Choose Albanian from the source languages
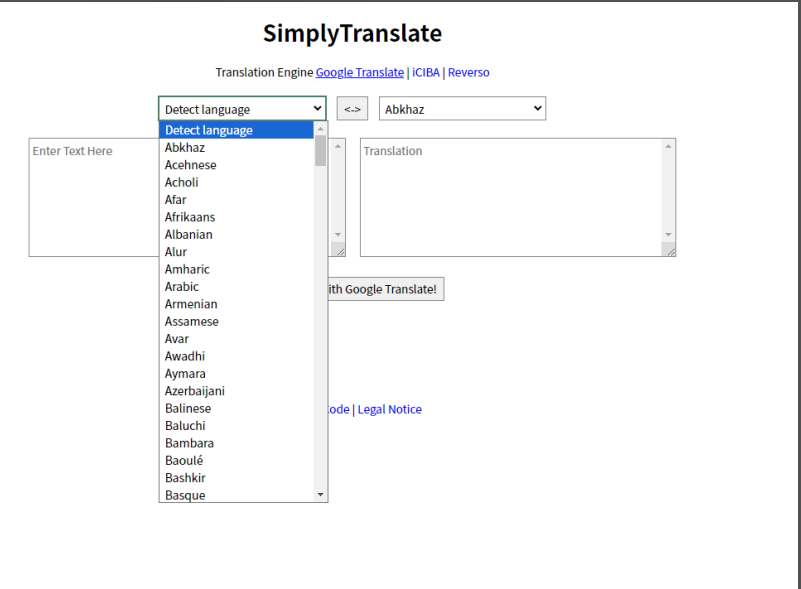Viewport: 801px width, 589px height. point(189,234)
